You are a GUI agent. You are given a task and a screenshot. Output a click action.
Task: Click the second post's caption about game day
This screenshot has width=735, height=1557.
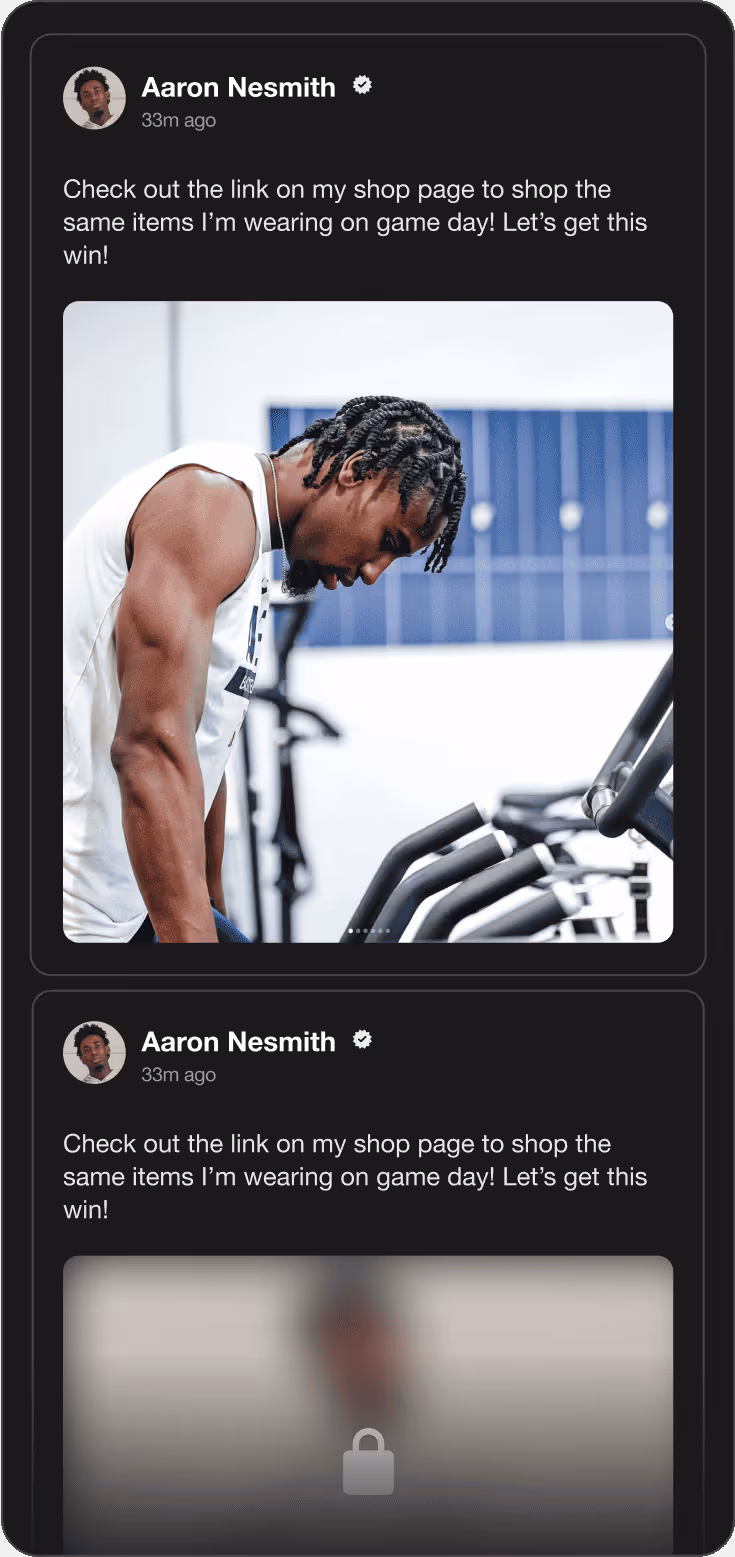355,1177
